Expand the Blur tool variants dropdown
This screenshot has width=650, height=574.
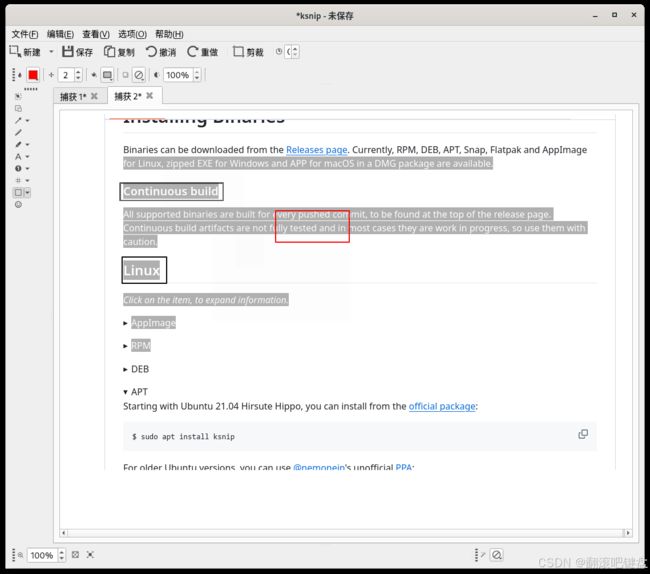click(27, 181)
